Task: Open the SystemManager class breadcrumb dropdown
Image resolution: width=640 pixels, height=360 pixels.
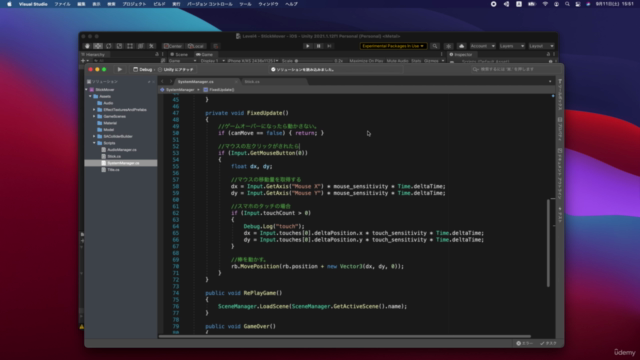Action: (180, 90)
